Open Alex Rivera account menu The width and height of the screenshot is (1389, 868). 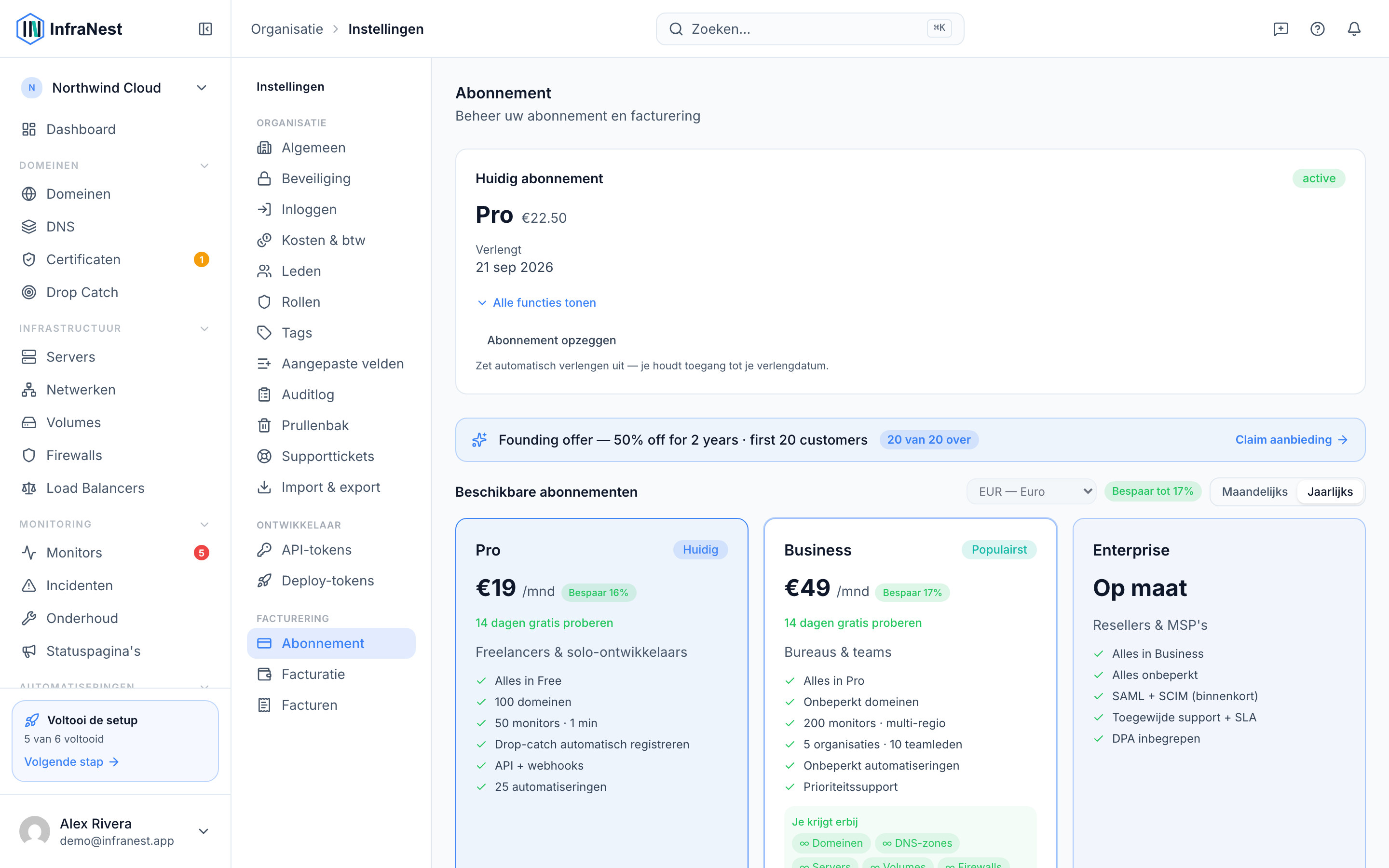point(115,831)
